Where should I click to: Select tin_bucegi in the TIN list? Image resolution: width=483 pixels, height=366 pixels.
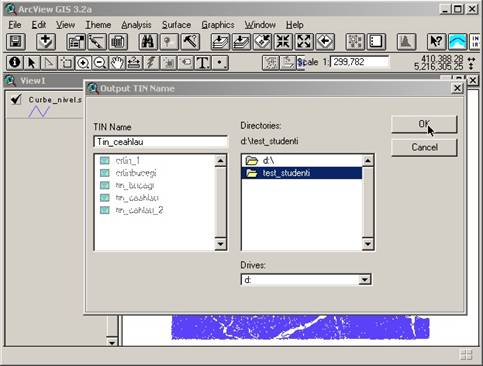(135, 185)
